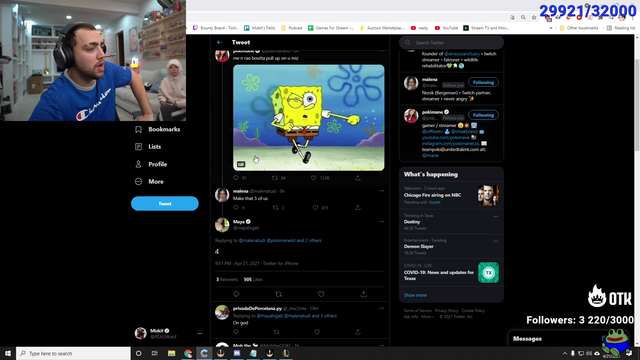
Task: Open the @alveussanctuary link in the bio
Action: point(462,54)
